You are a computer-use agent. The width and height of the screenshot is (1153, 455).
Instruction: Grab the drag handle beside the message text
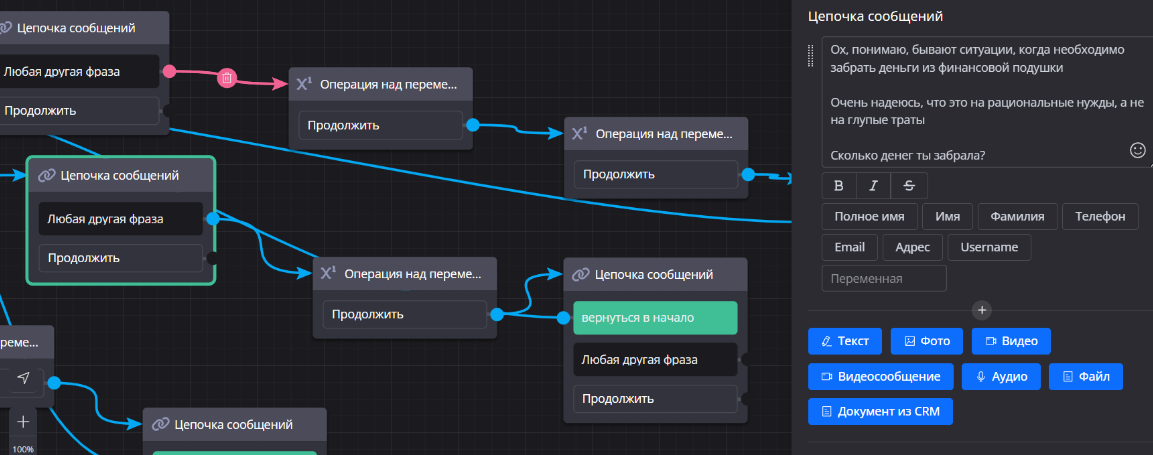[x=811, y=58]
